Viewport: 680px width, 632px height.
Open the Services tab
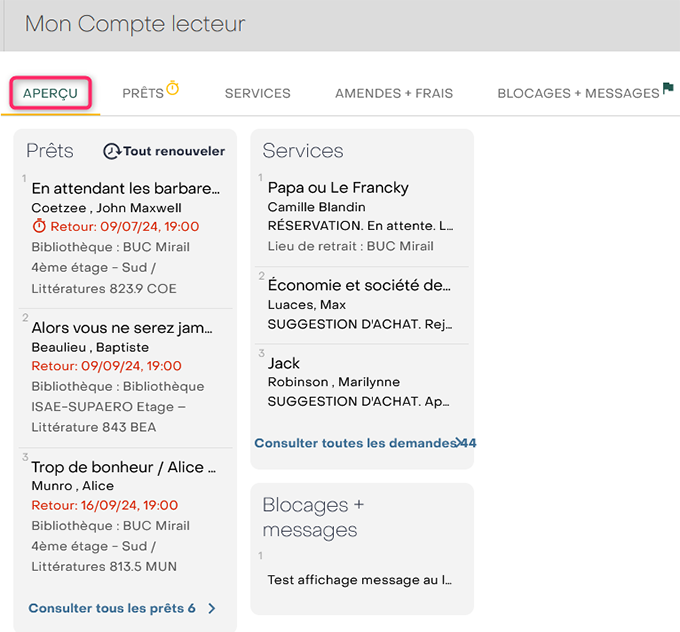258,93
